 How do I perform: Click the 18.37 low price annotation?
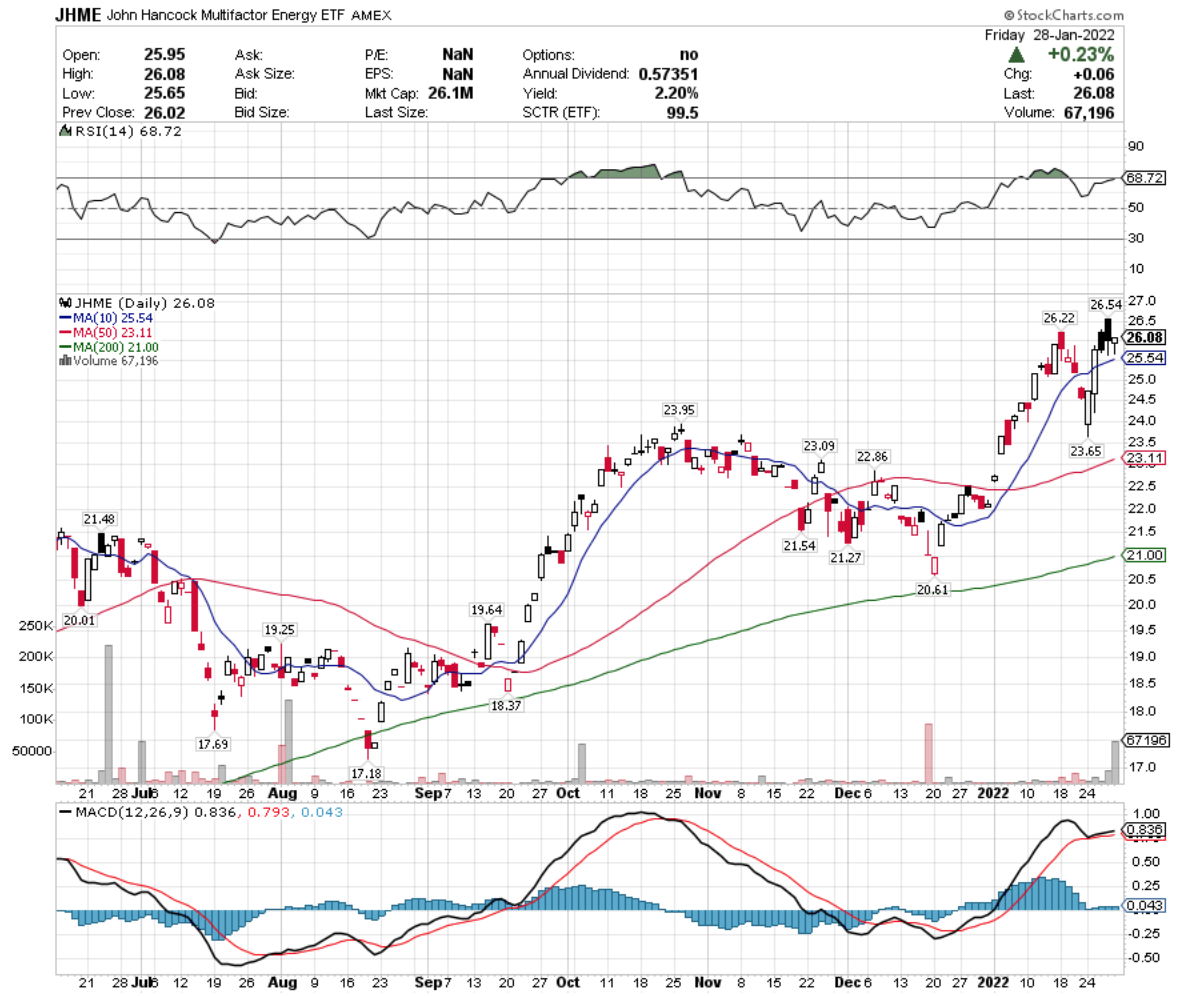point(506,706)
